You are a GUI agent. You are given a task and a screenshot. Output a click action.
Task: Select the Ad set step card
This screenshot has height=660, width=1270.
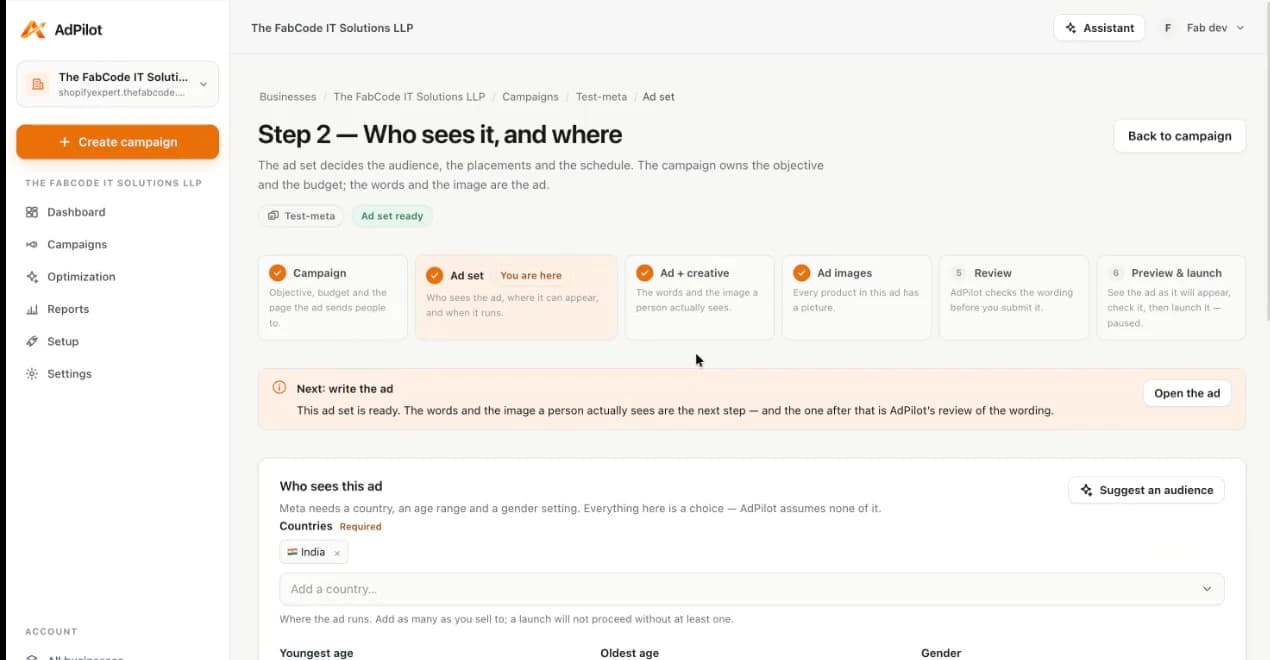point(516,297)
